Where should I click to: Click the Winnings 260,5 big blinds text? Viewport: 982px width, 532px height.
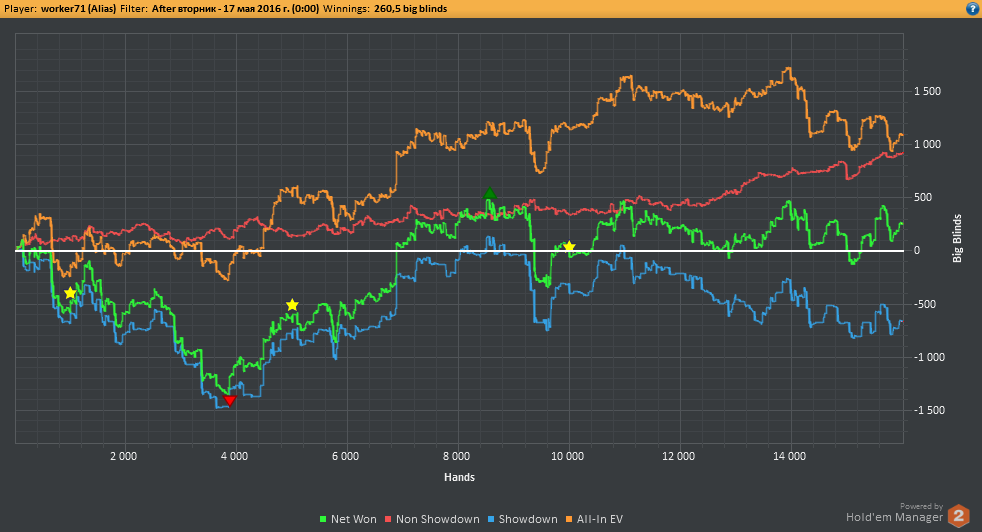point(385,9)
